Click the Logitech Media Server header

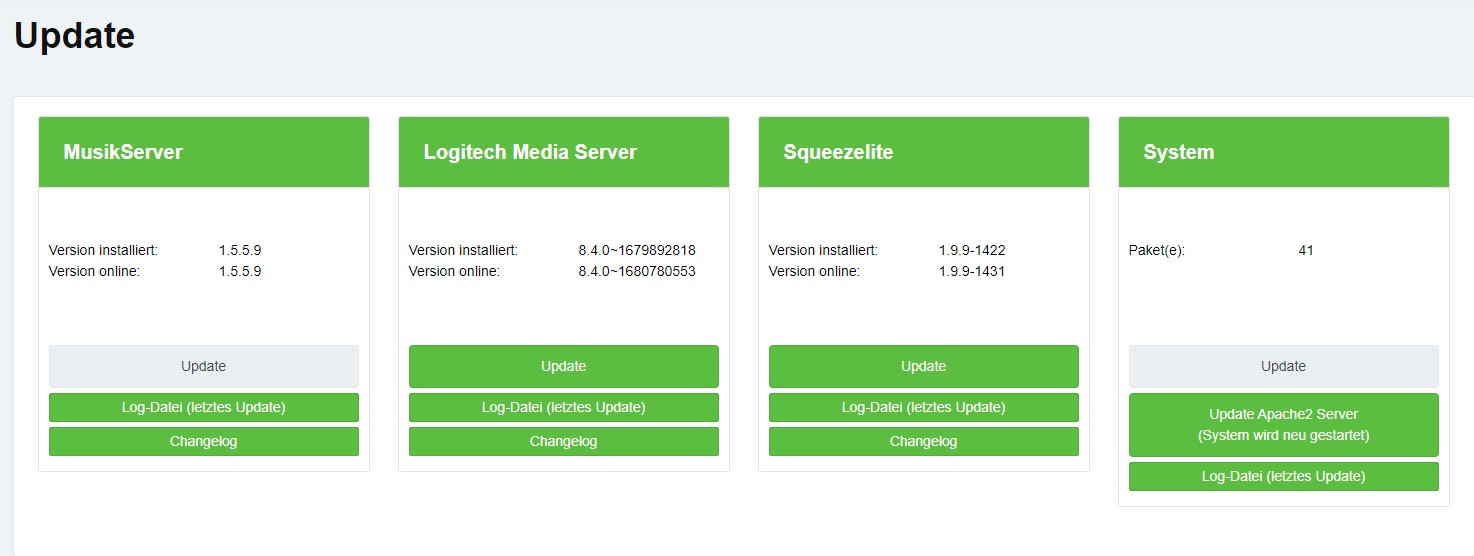[530, 152]
